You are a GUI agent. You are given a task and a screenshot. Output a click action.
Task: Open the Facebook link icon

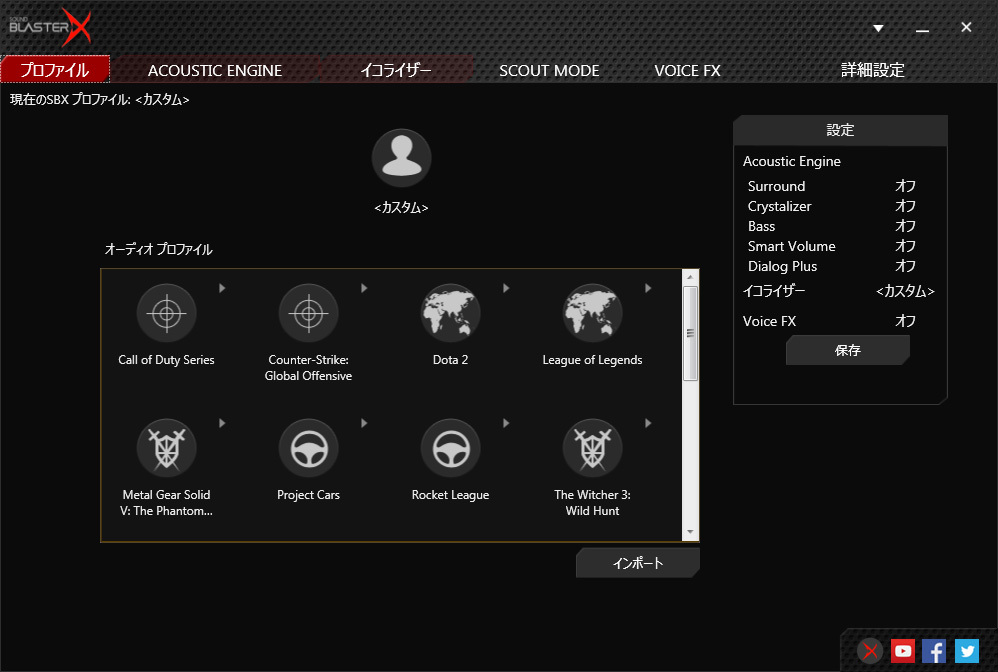934,651
